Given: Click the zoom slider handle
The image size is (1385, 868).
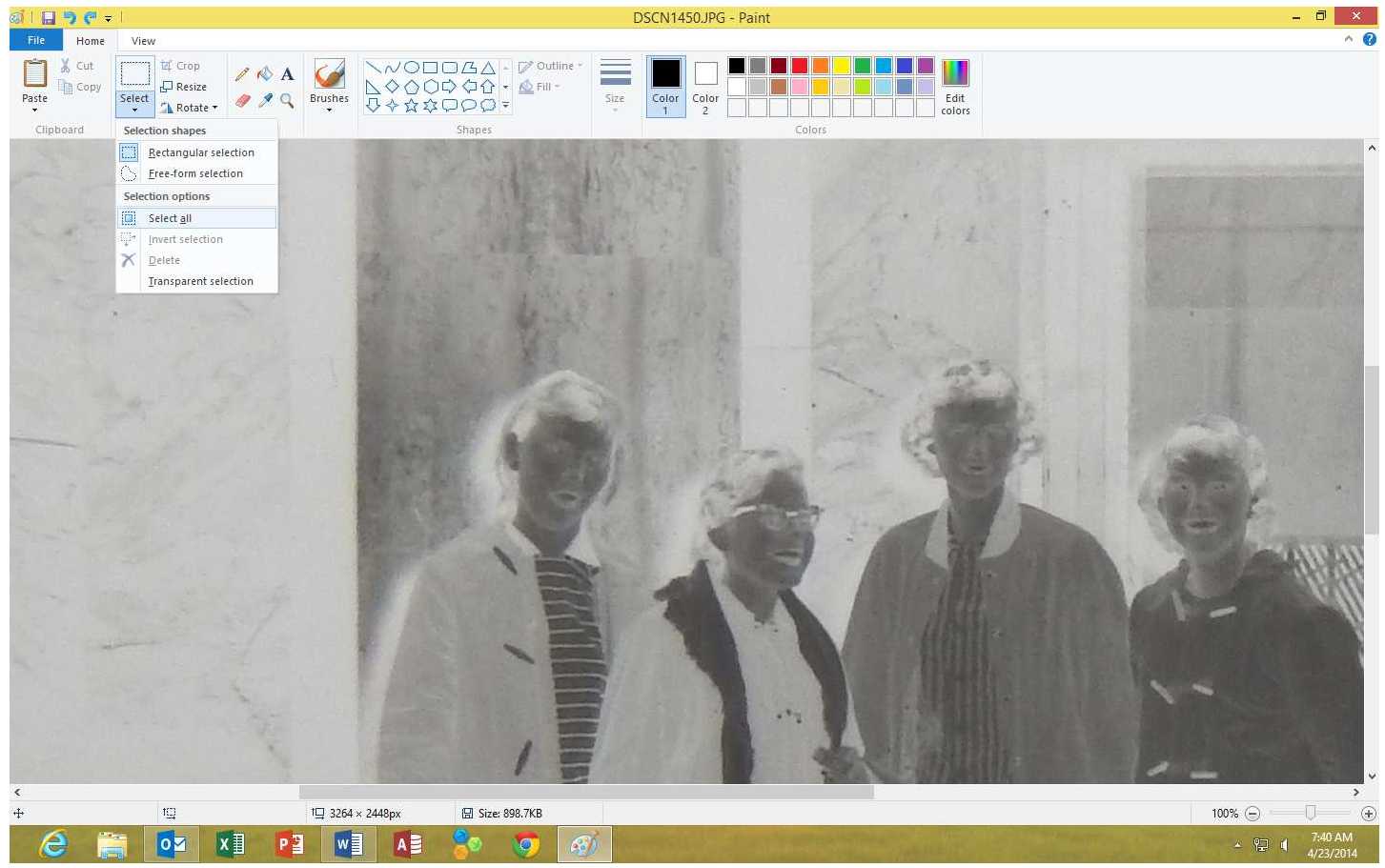Looking at the screenshot, I should [x=1311, y=813].
